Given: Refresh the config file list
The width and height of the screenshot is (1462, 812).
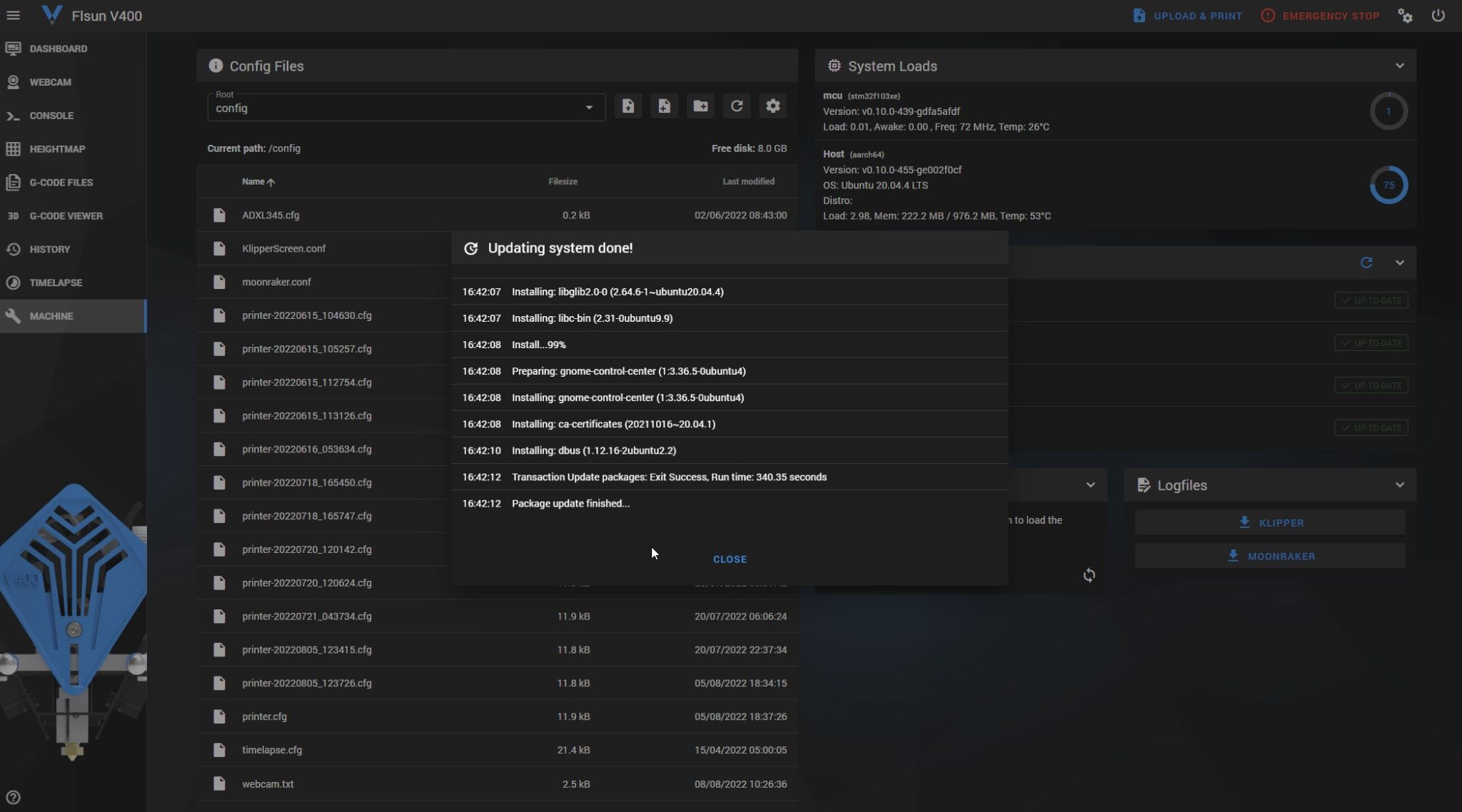Looking at the screenshot, I should click(737, 106).
